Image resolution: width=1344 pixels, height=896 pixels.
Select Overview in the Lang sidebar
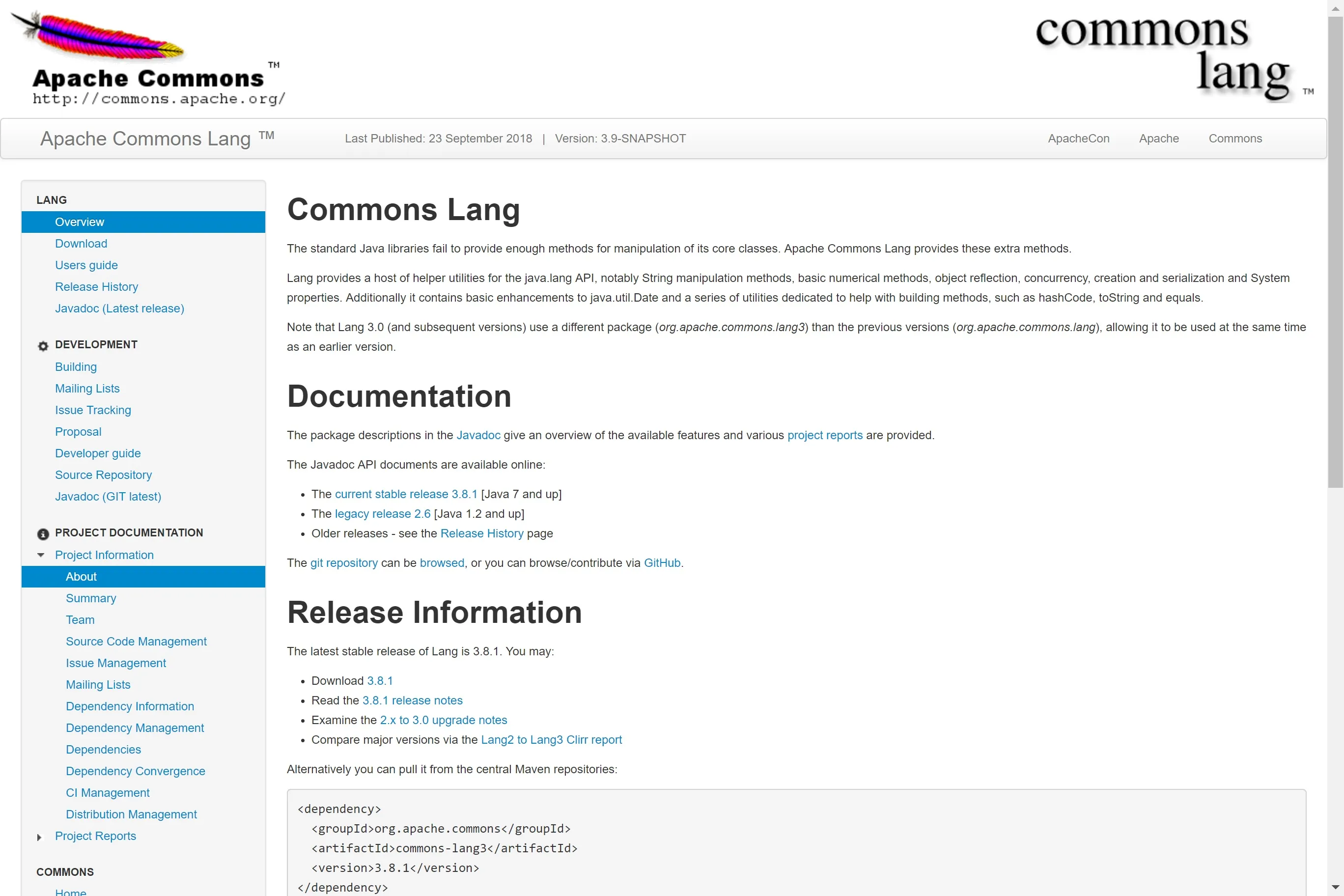tap(143, 222)
